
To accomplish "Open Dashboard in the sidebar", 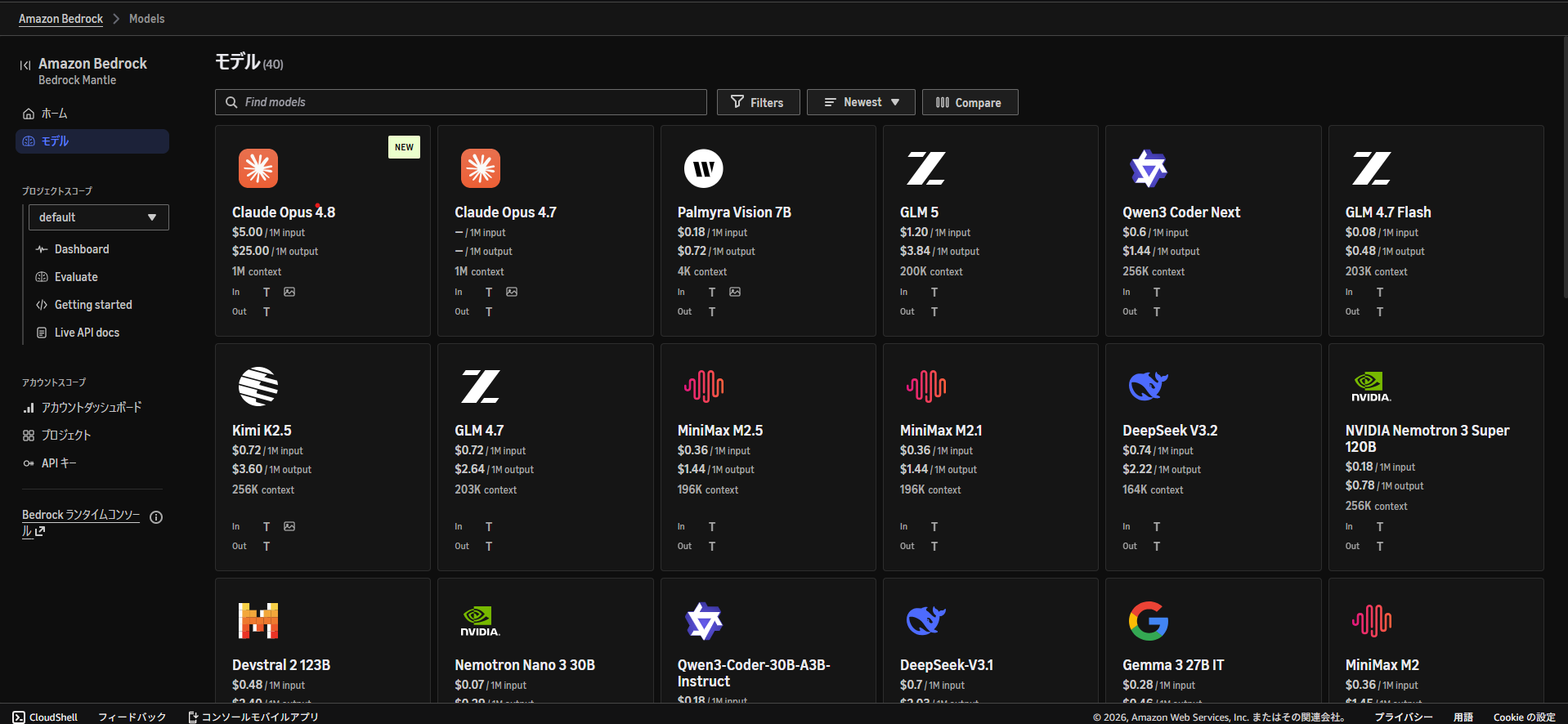I will point(82,249).
